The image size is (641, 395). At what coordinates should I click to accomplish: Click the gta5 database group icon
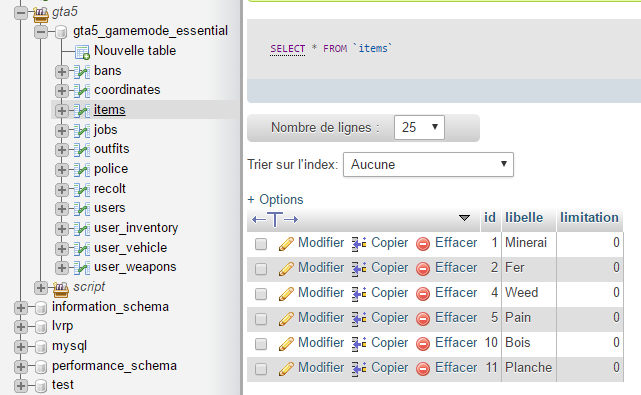[40, 13]
